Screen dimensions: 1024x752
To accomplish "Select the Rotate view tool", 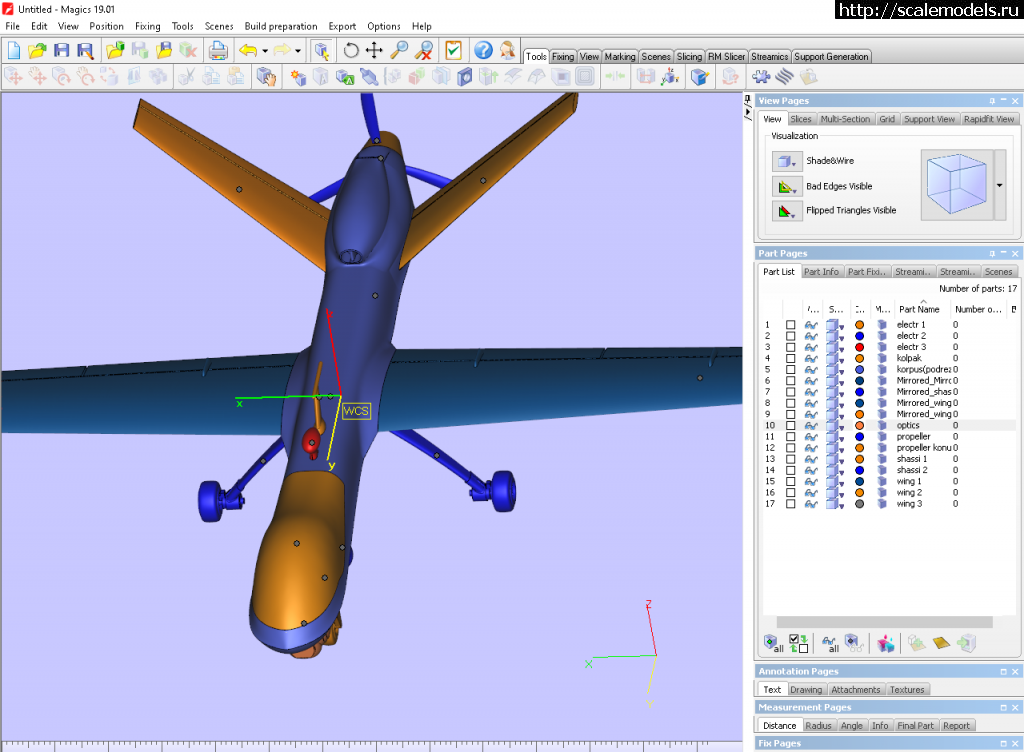I will coord(351,50).
